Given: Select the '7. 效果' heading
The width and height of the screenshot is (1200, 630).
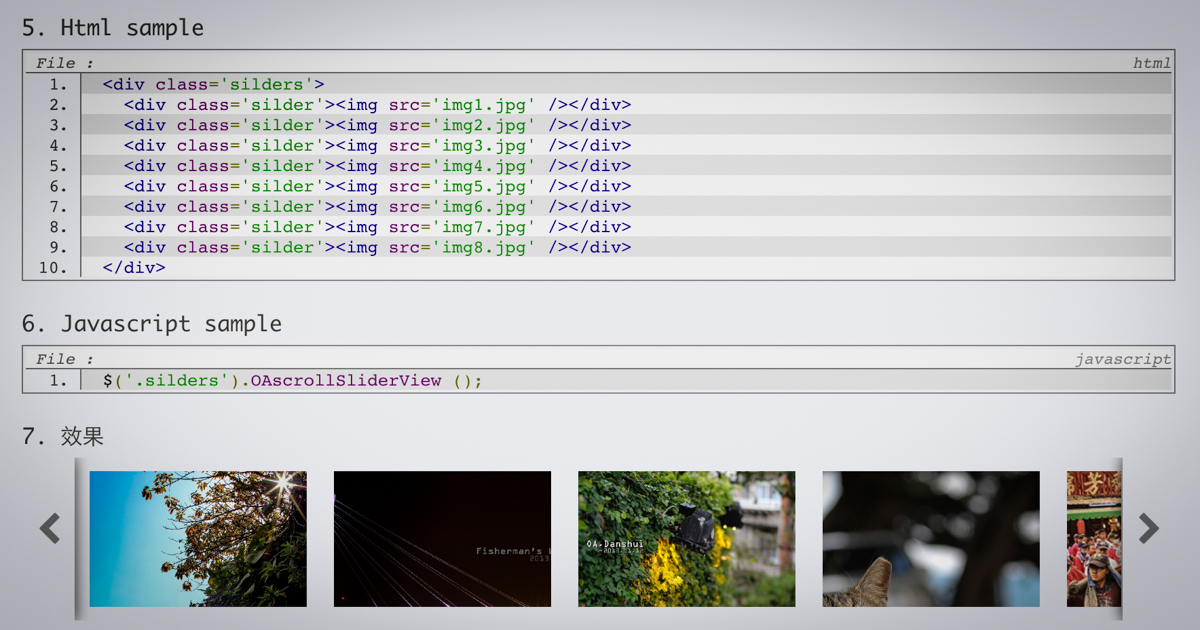Looking at the screenshot, I should (x=63, y=436).
